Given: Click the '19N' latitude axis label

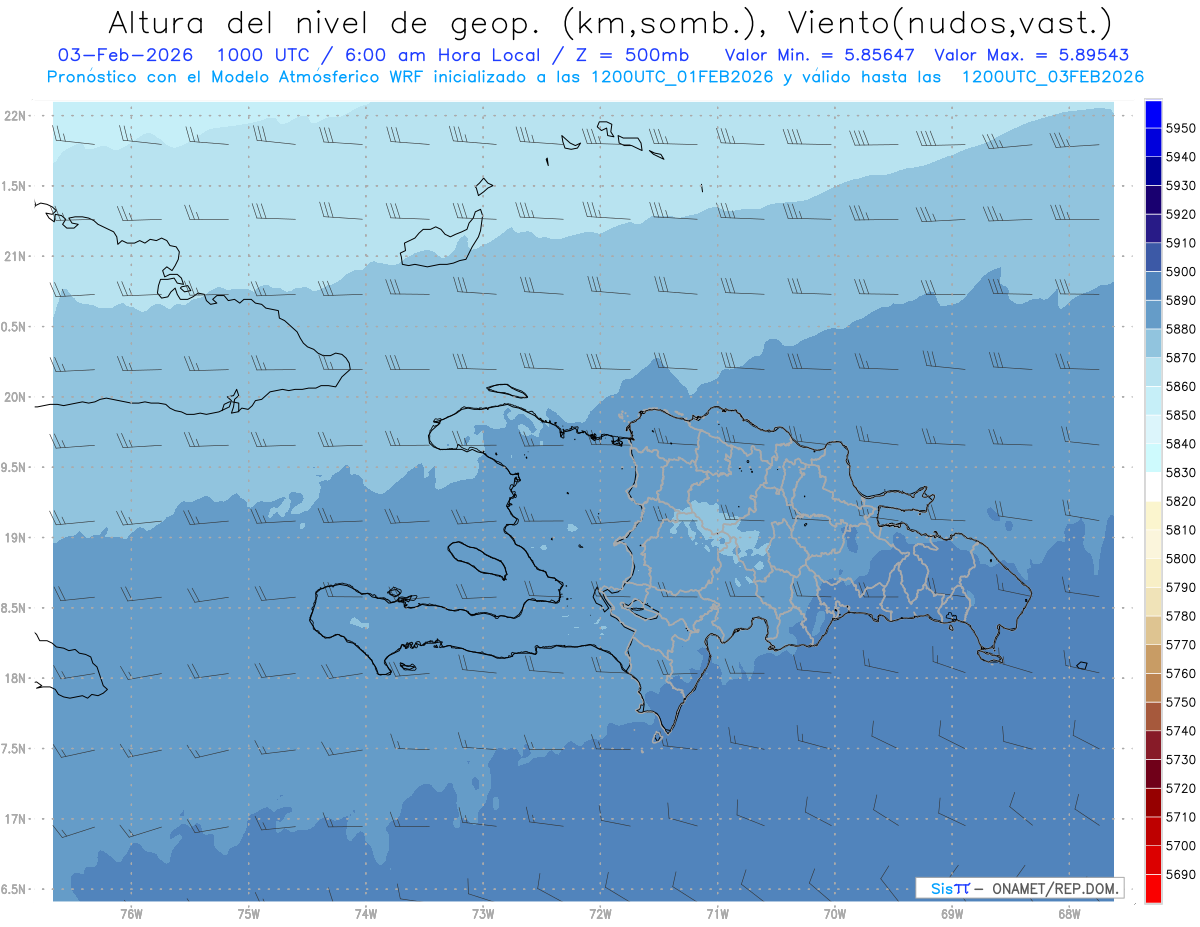Looking at the screenshot, I should (16, 538).
